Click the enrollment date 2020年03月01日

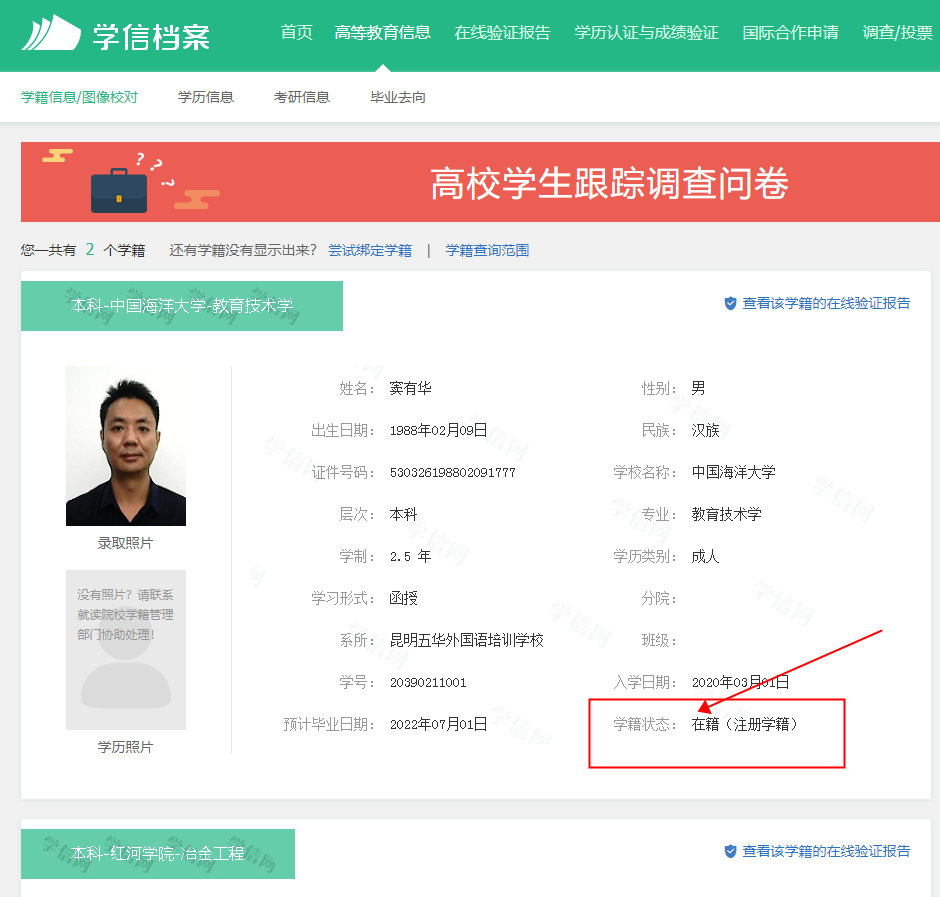[740, 682]
